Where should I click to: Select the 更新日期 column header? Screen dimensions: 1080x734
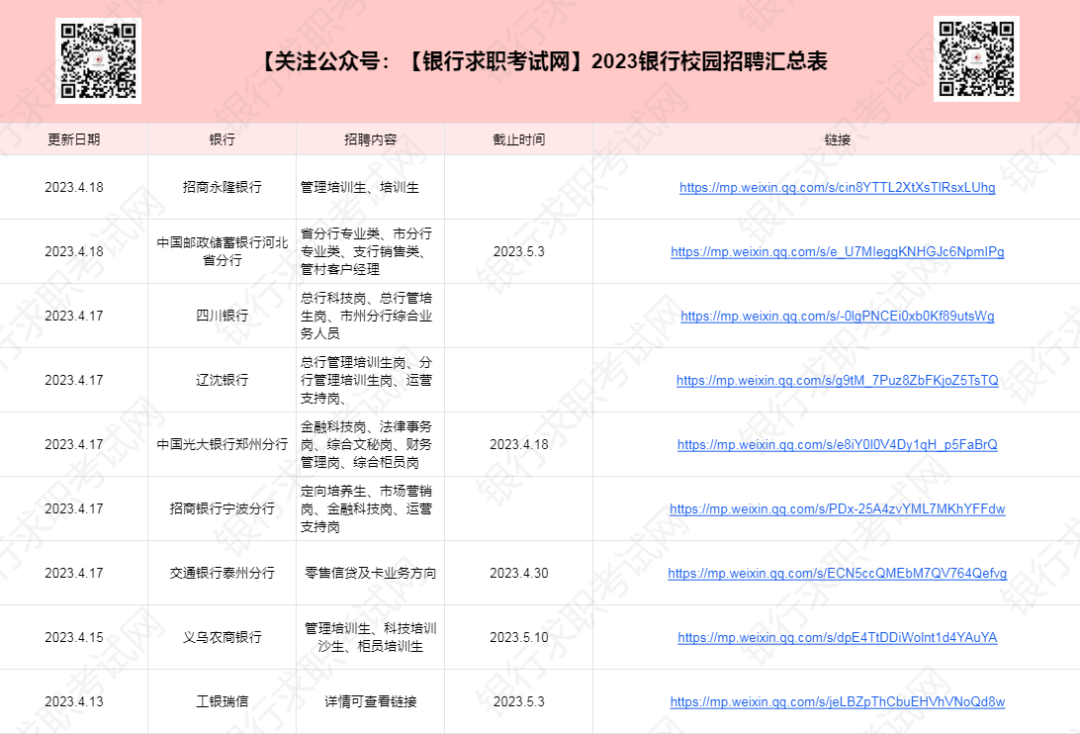point(74,139)
